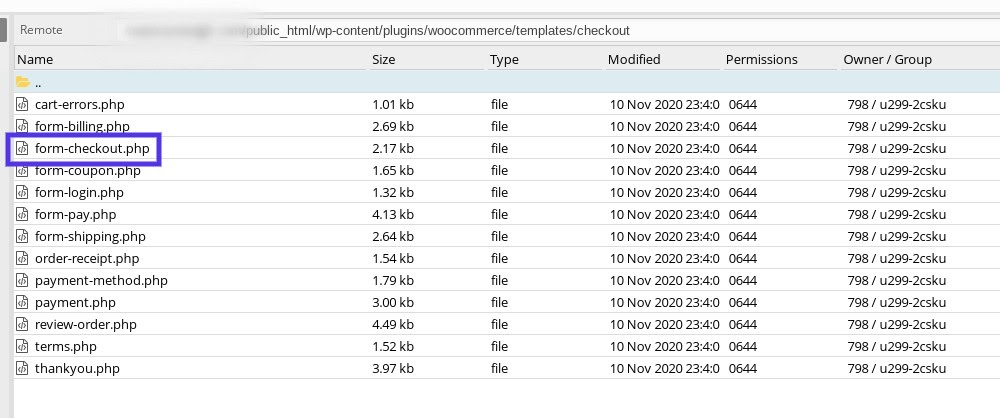Image resolution: width=1000 pixels, height=418 pixels.
Task: Sort by Modified column header
Action: (x=634, y=59)
